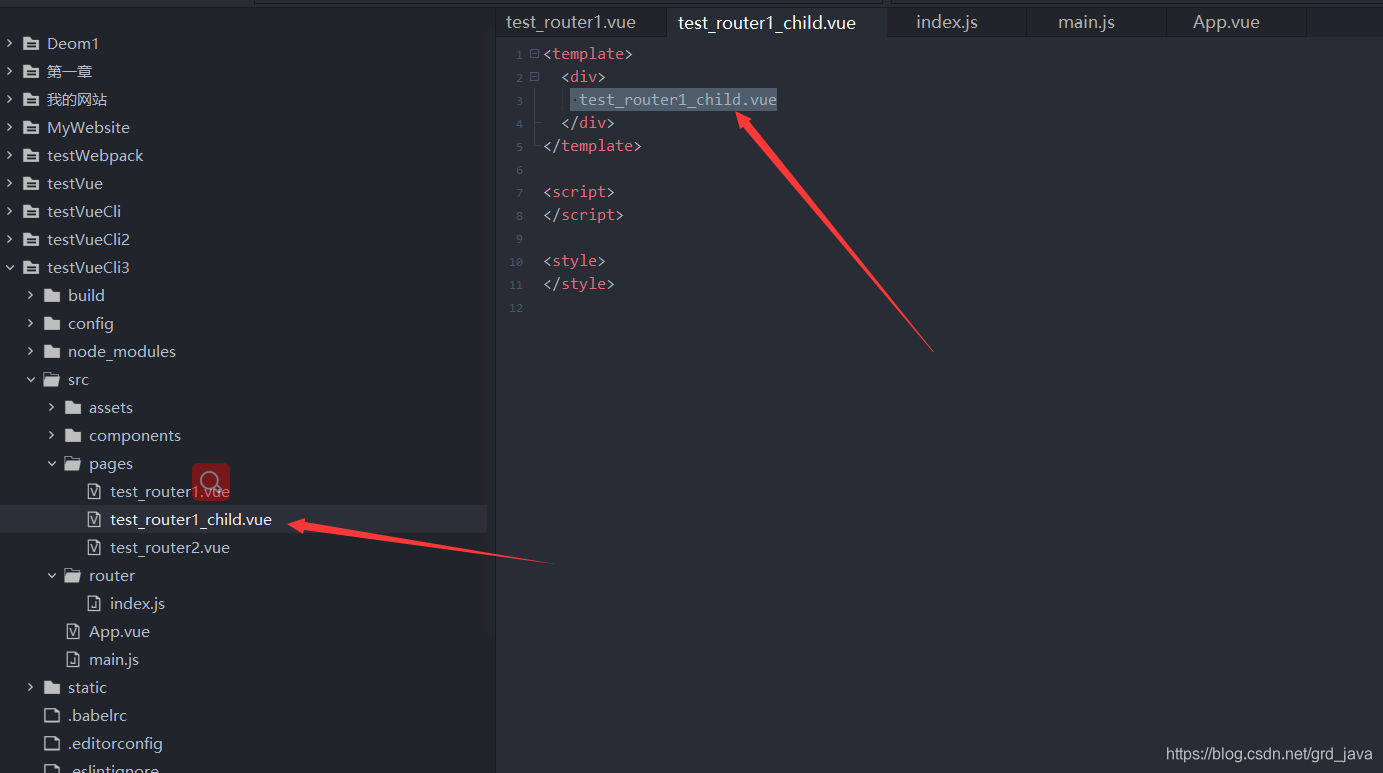The image size is (1383, 773).
Task: Click the red magnifier search icon
Action: pos(211,482)
